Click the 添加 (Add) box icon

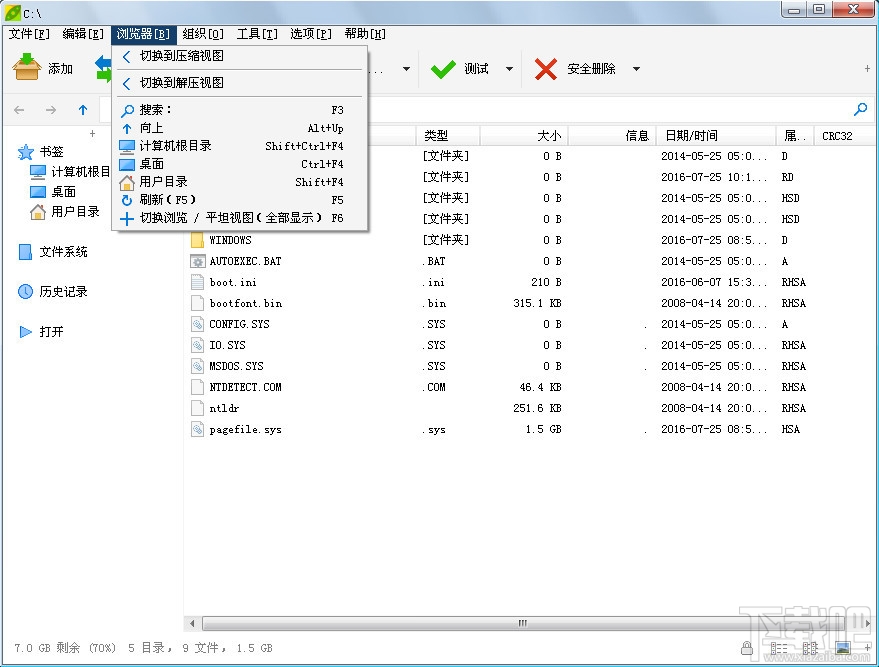(27, 67)
